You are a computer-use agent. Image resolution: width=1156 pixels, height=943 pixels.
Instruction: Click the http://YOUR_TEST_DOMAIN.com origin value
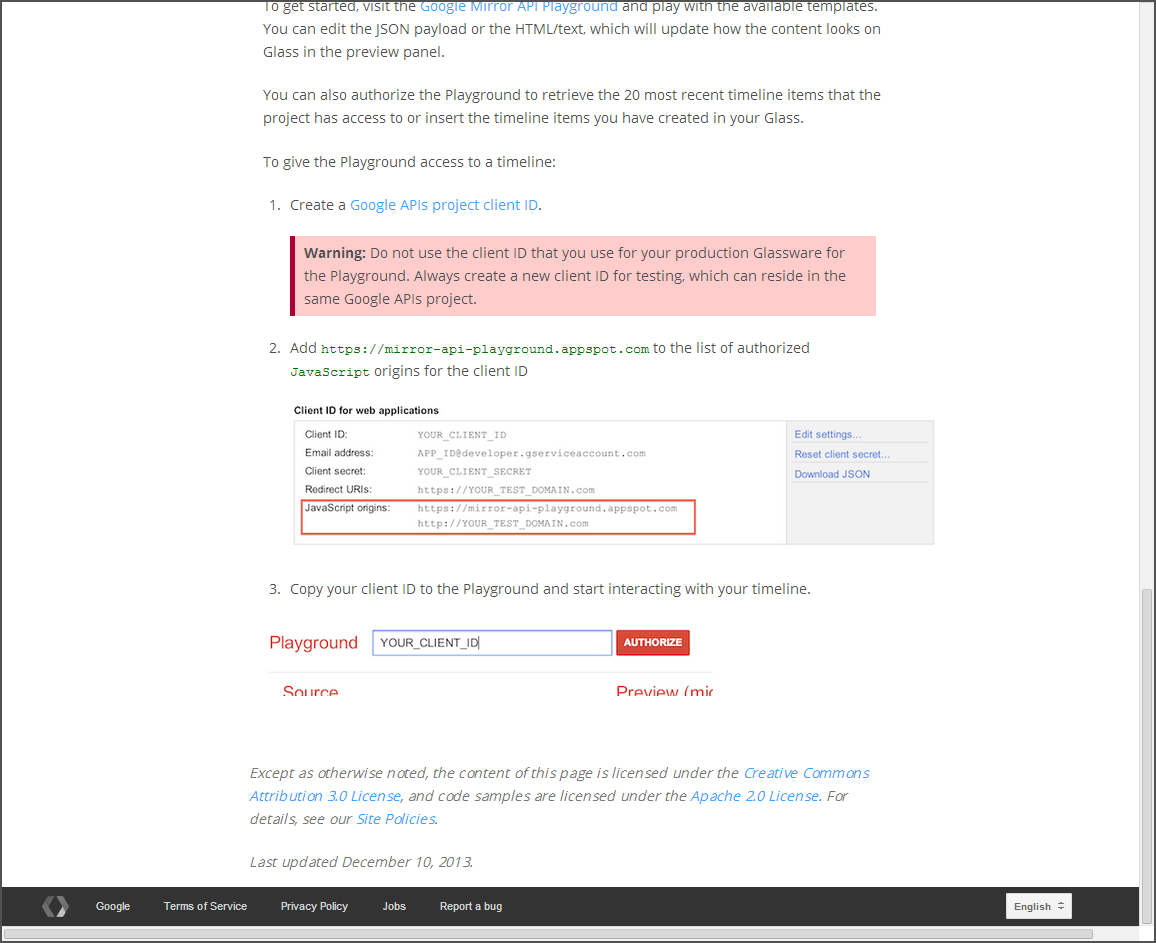point(503,523)
